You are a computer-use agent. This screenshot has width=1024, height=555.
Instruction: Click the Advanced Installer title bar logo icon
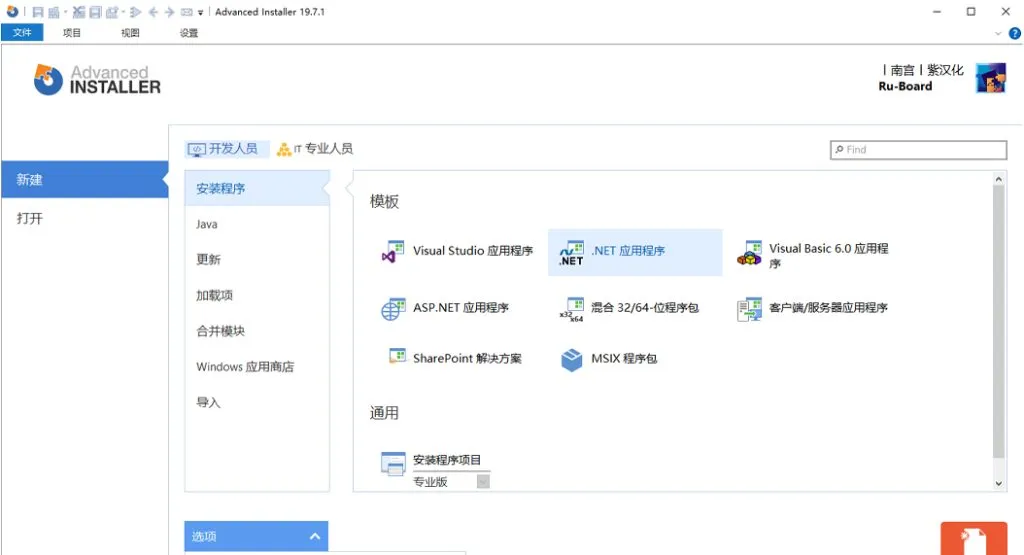pyautogui.click(x=12, y=11)
